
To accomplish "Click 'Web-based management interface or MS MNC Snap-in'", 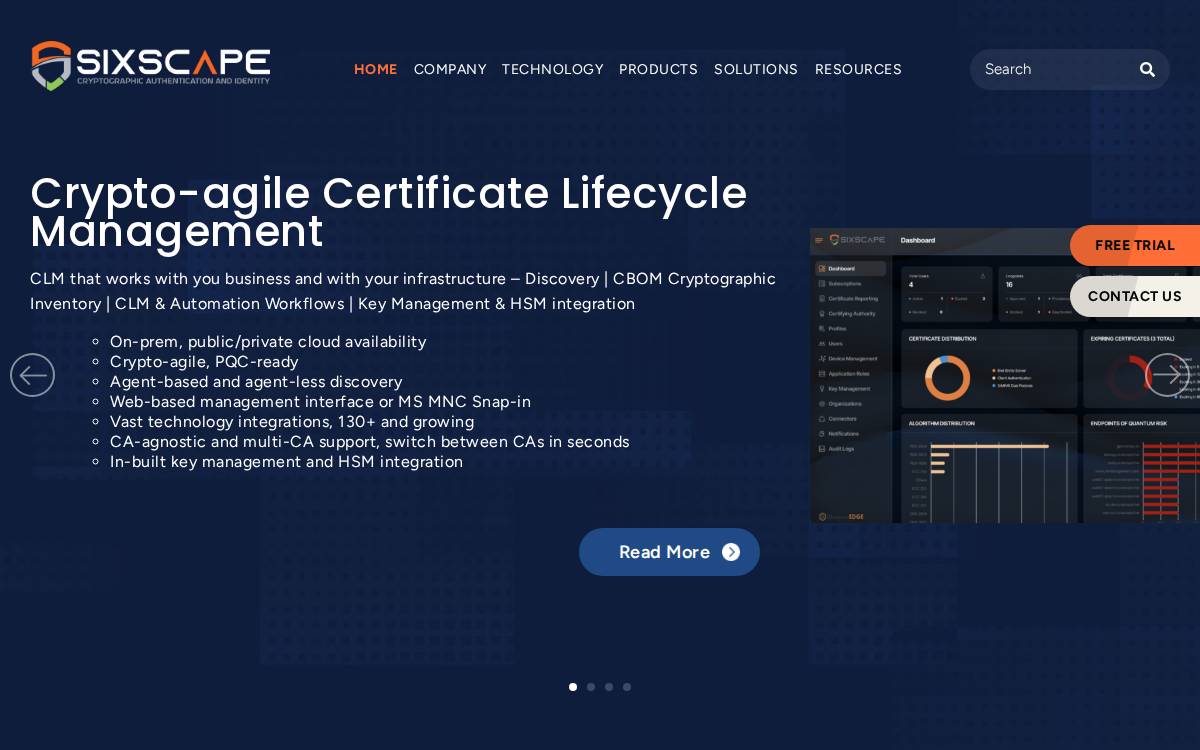I will click(x=320, y=402).
